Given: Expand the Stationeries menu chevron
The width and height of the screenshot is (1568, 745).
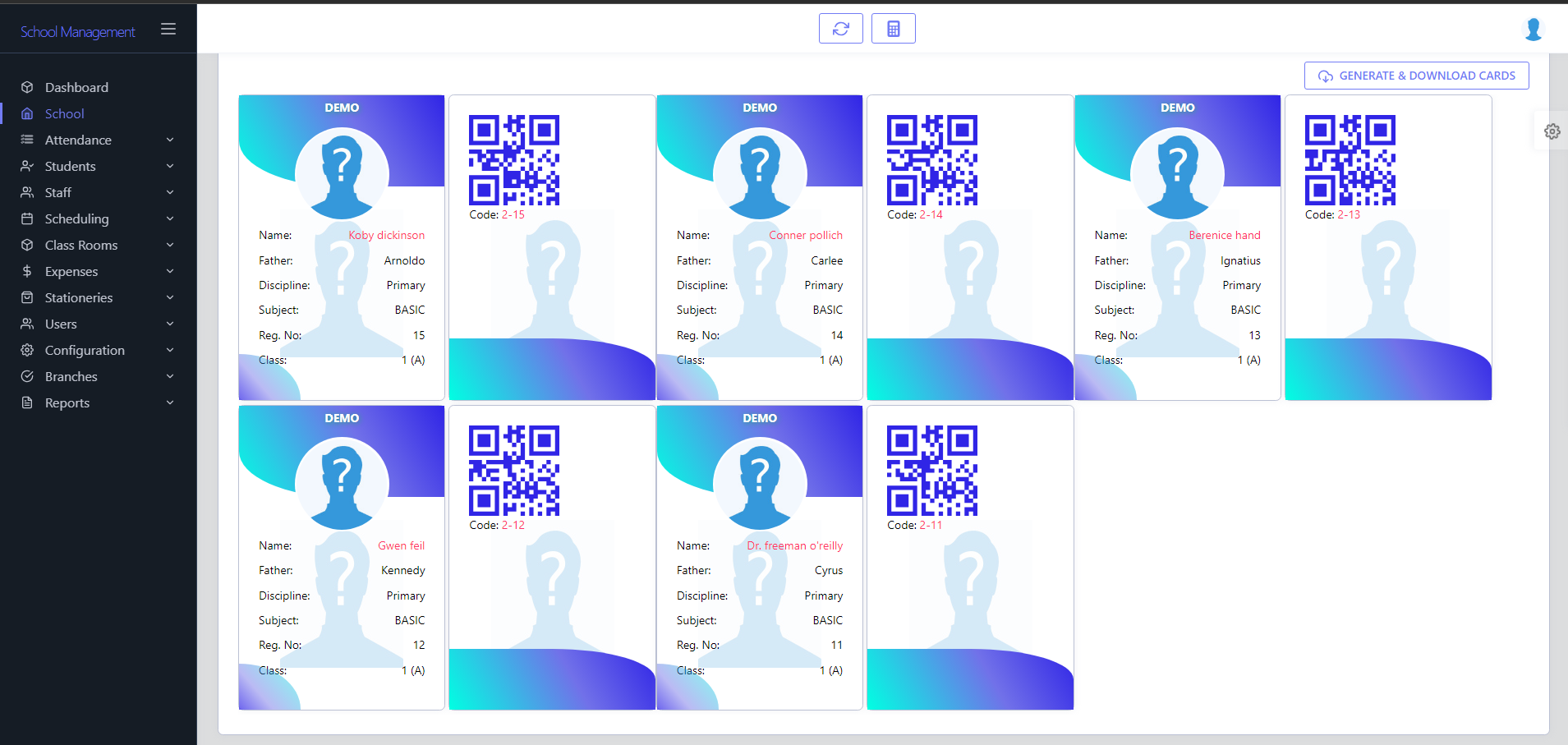Looking at the screenshot, I should tap(170, 297).
